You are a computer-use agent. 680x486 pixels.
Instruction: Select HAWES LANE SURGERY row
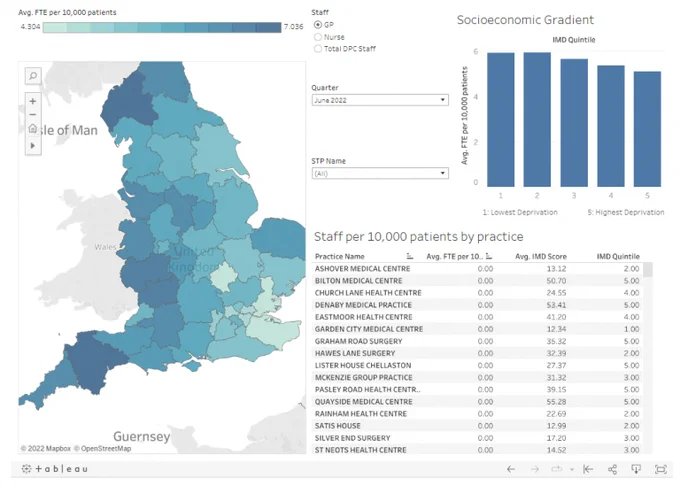click(477, 353)
